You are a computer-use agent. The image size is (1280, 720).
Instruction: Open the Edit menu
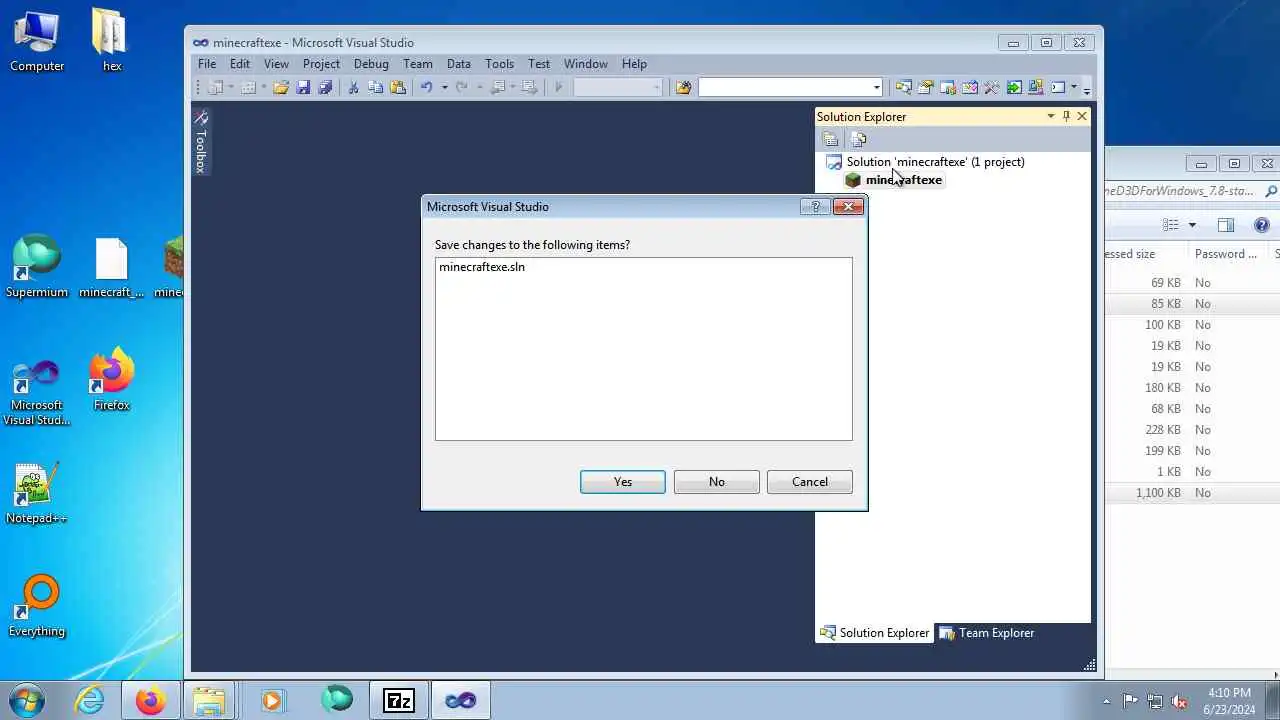point(240,64)
